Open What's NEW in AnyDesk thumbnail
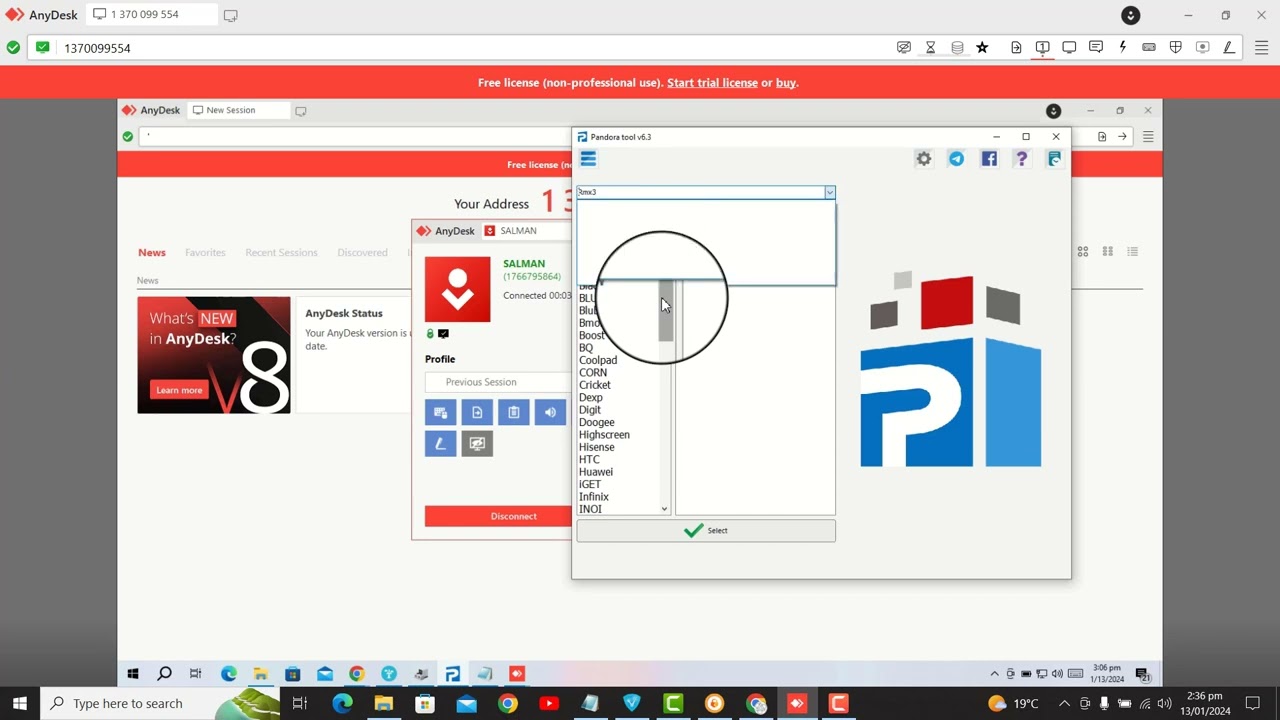This screenshot has width=1280, height=720. click(214, 355)
